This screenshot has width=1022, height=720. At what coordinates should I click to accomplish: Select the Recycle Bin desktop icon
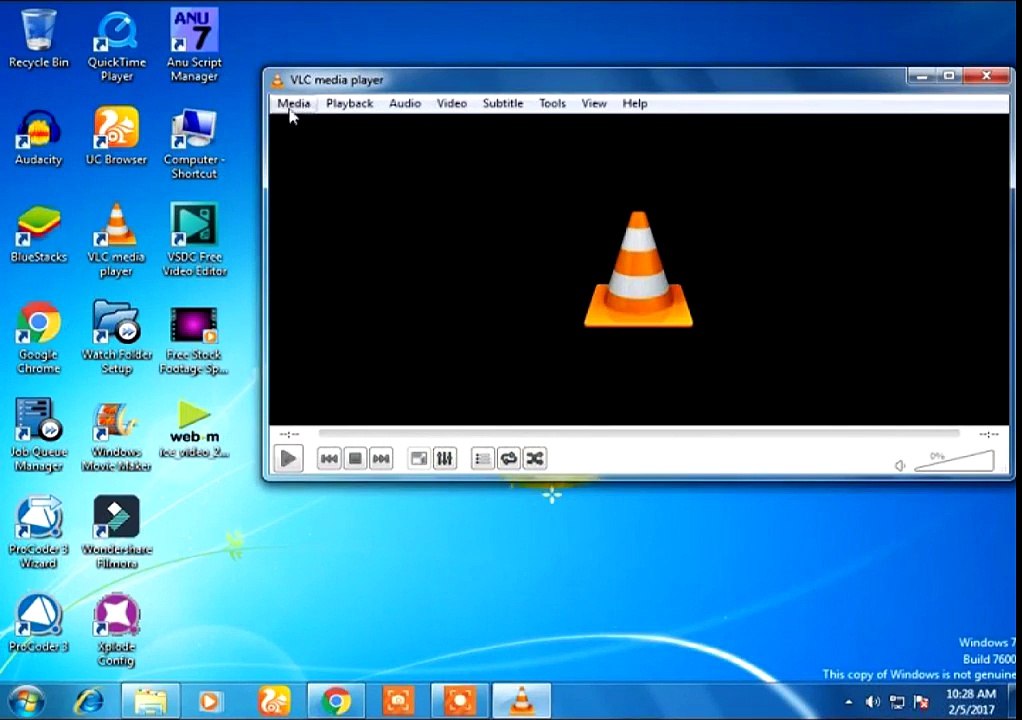38,38
